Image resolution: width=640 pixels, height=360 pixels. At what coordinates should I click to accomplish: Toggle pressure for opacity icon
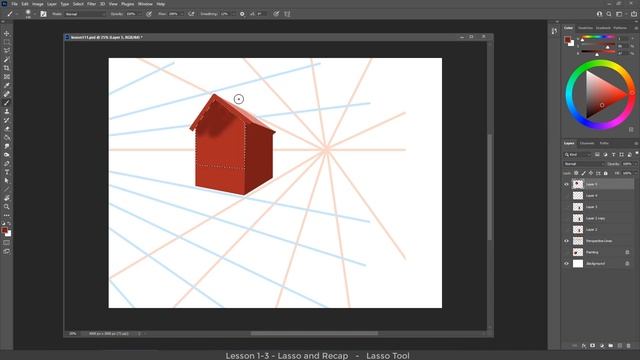[x=149, y=14]
